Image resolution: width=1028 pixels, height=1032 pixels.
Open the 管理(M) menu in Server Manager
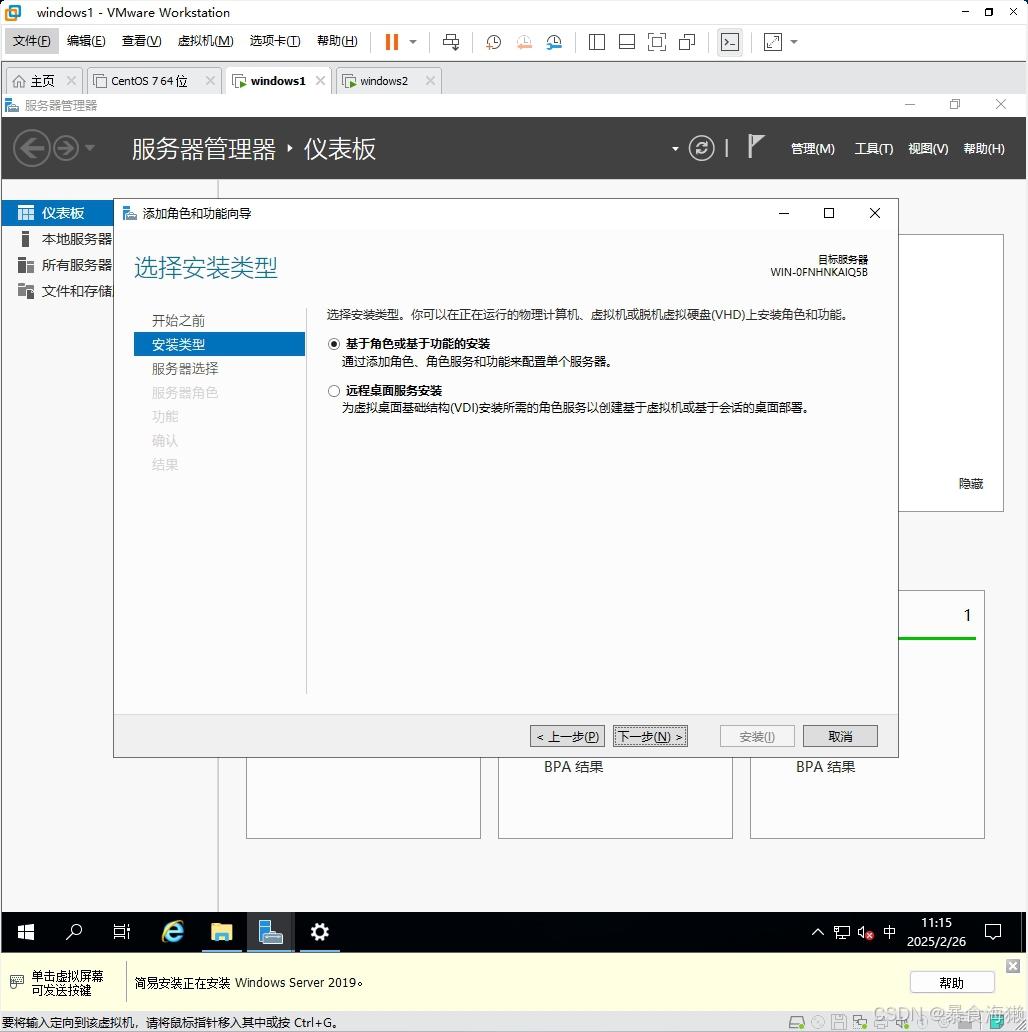pyautogui.click(x=813, y=149)
